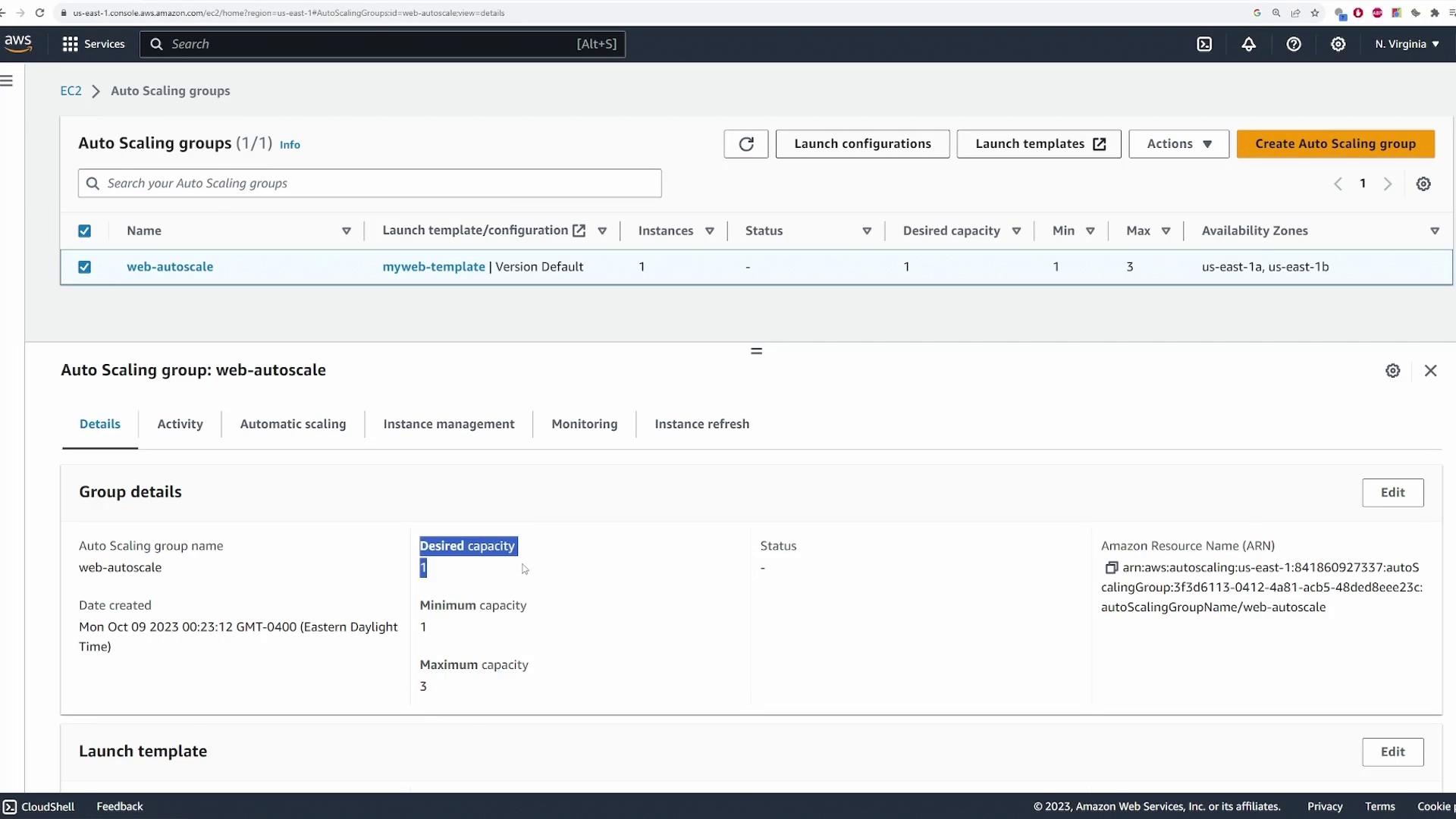The height and width of the screenshot is (819, 1456).
Task: Open detail panel settings gear icon
Action: click(x=1392, y=371)
